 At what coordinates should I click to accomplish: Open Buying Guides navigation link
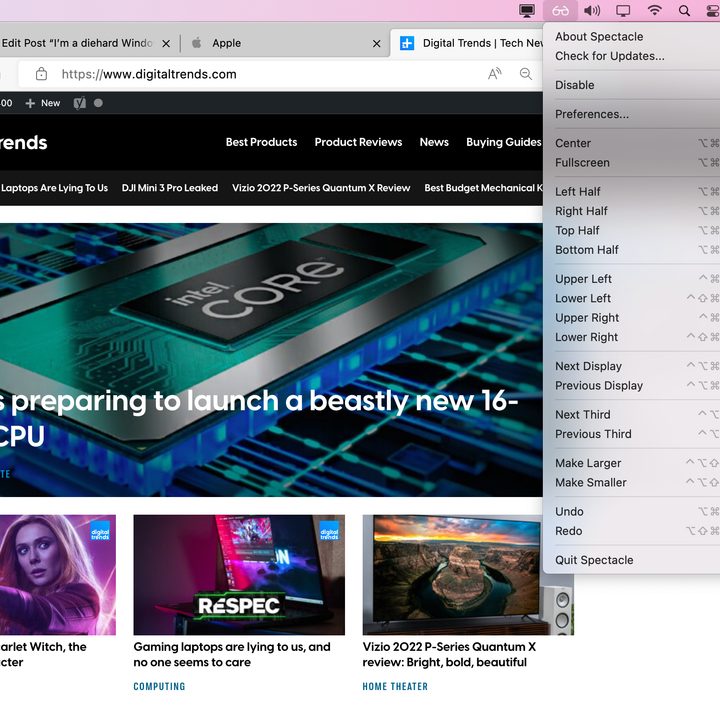click(x=504, y=142)
